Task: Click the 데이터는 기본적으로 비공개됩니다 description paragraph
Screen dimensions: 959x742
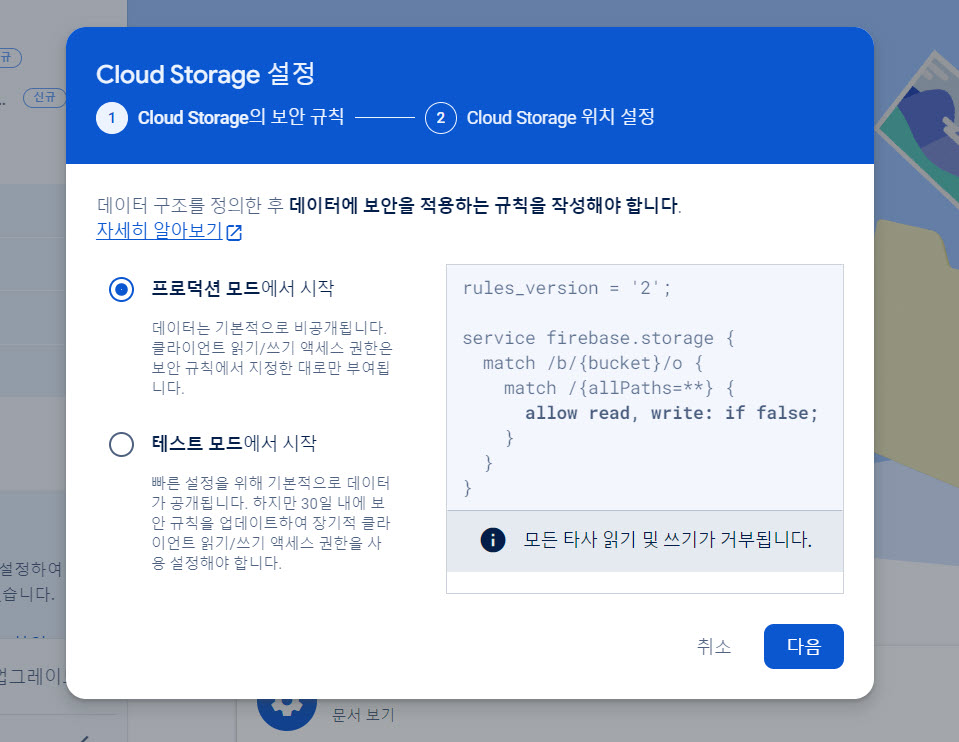Action: (x=272, y=357)
